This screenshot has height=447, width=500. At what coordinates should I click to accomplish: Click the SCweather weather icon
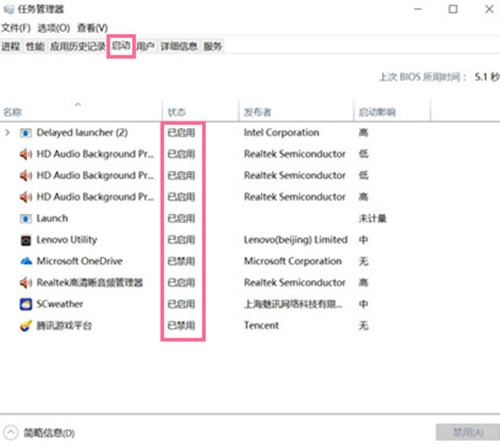26,304
